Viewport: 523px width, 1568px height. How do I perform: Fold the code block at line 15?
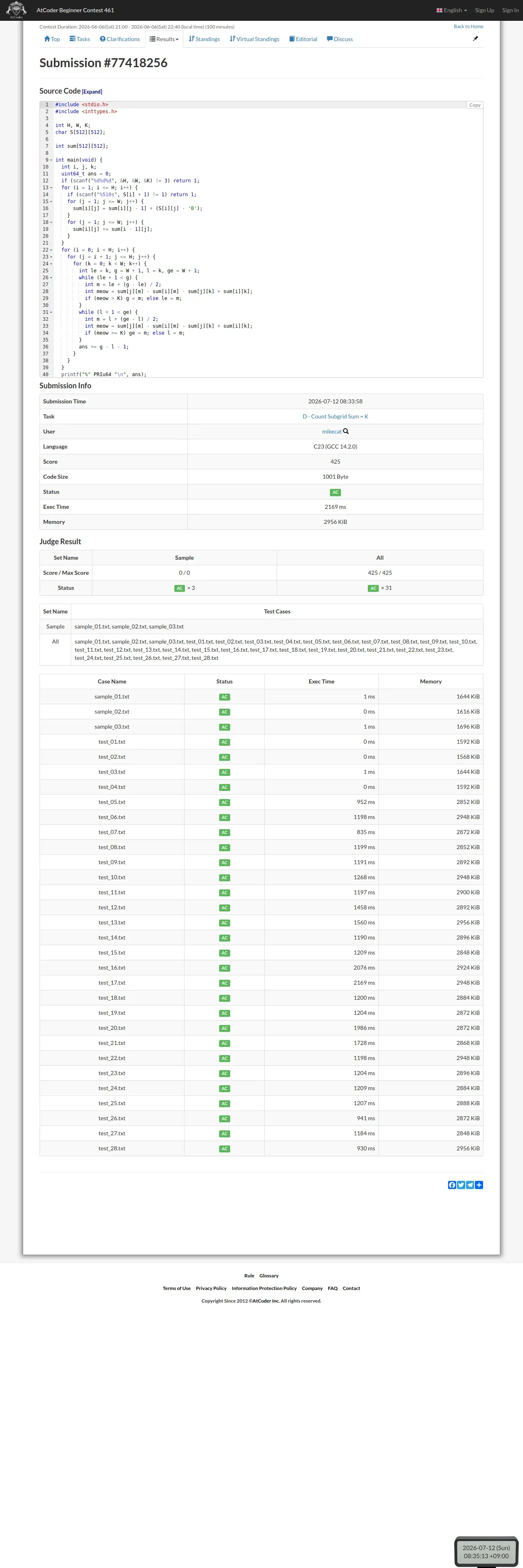tap(51, 201)
